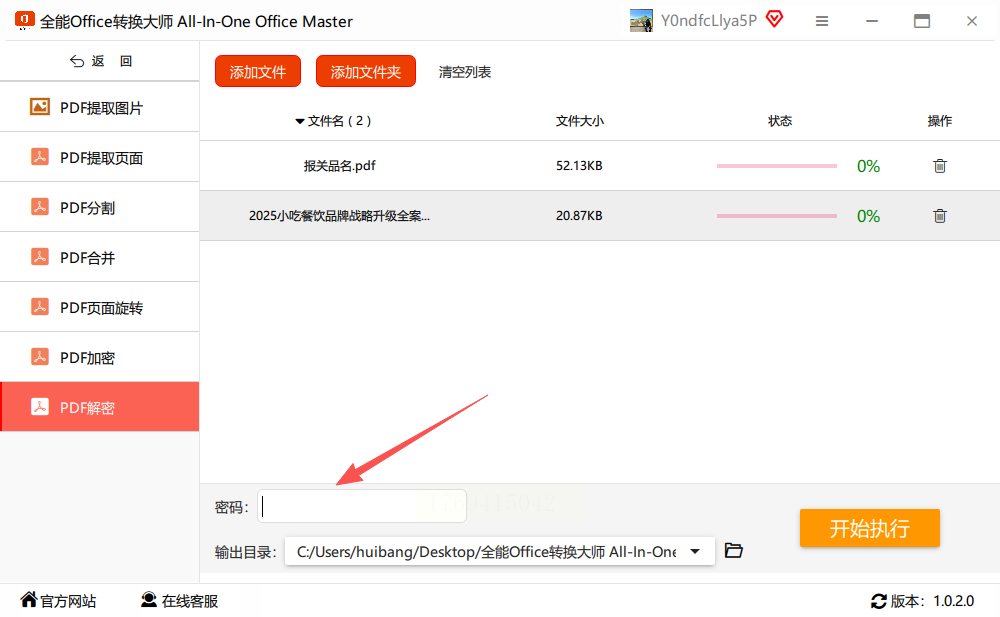Focus the 密码 password input field
This screenshot has width=1000, height=617.
[362, 506]
